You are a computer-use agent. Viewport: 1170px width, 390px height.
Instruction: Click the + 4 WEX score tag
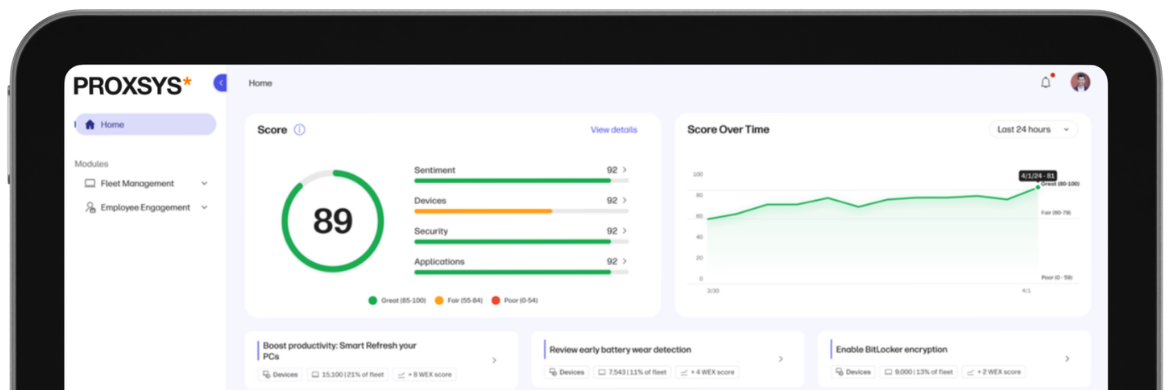click(x=707, y=372)
